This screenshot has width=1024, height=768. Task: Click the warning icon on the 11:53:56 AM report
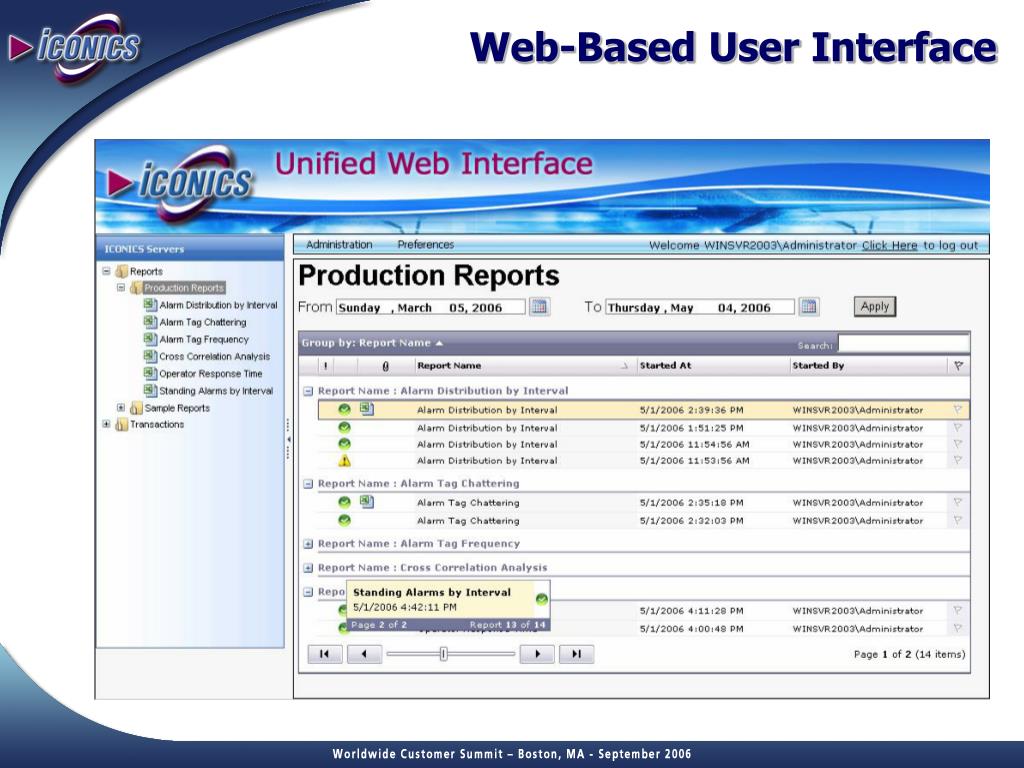344,460
